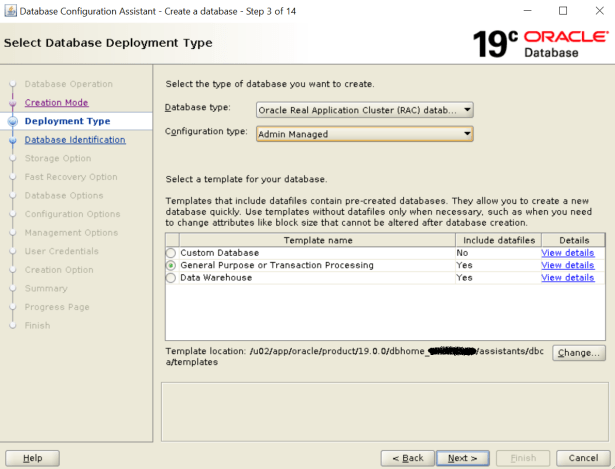Screen dimensions: 615x469
Task: Select the Custom Database template radio button
Action: click(x=171, y=254)
